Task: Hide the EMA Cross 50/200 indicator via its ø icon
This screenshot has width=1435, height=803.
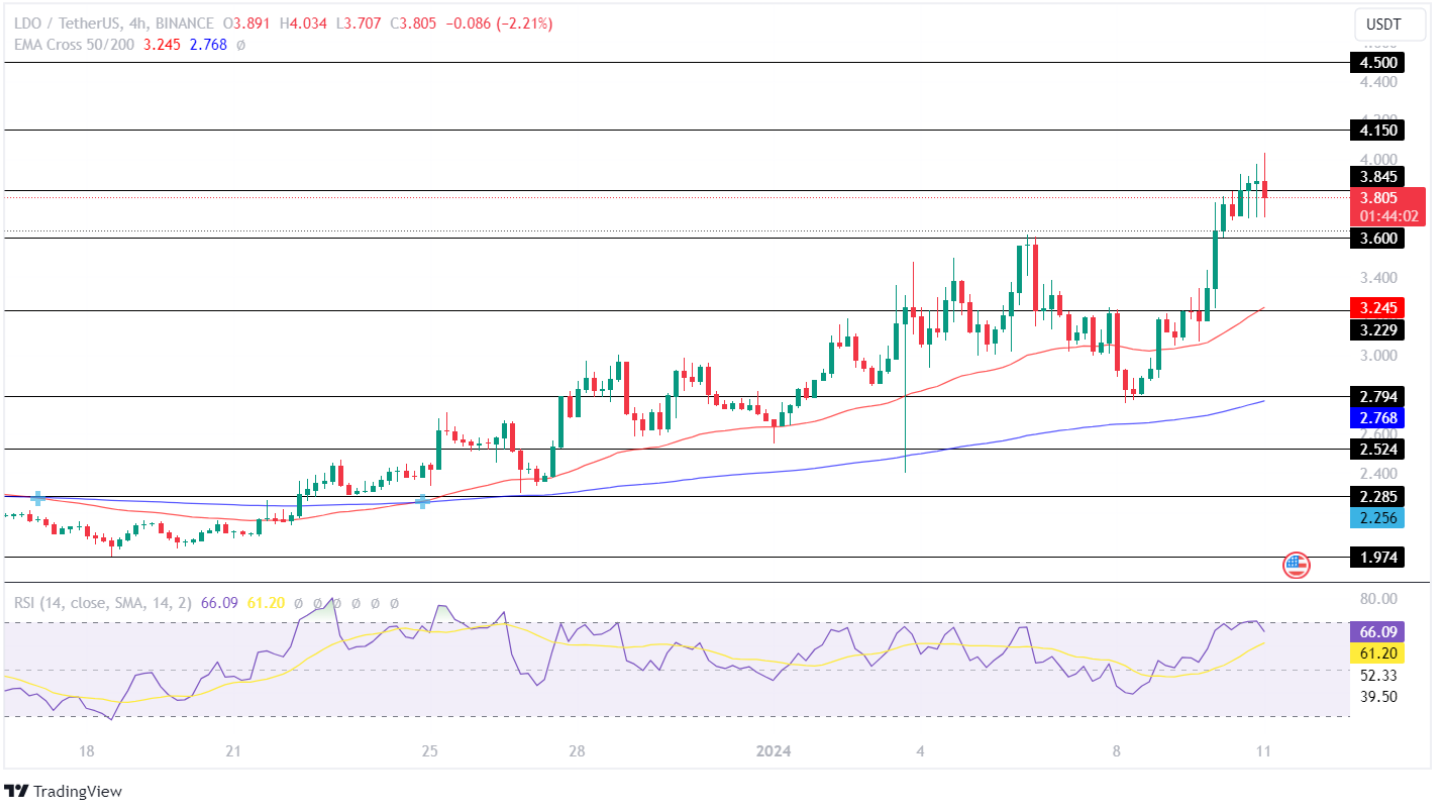Action: [241, 45]
